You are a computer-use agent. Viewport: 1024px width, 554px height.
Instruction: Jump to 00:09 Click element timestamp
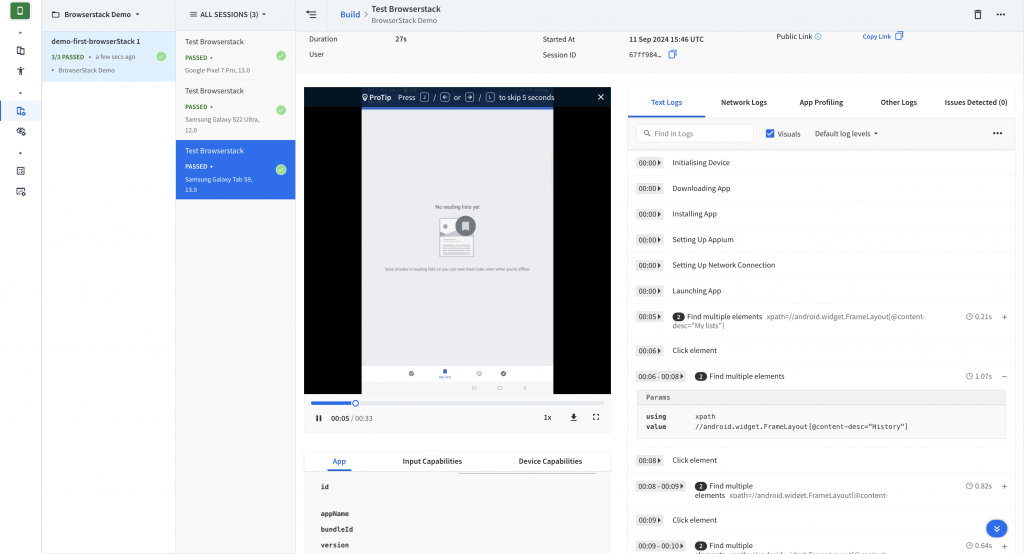pos(649,520)
